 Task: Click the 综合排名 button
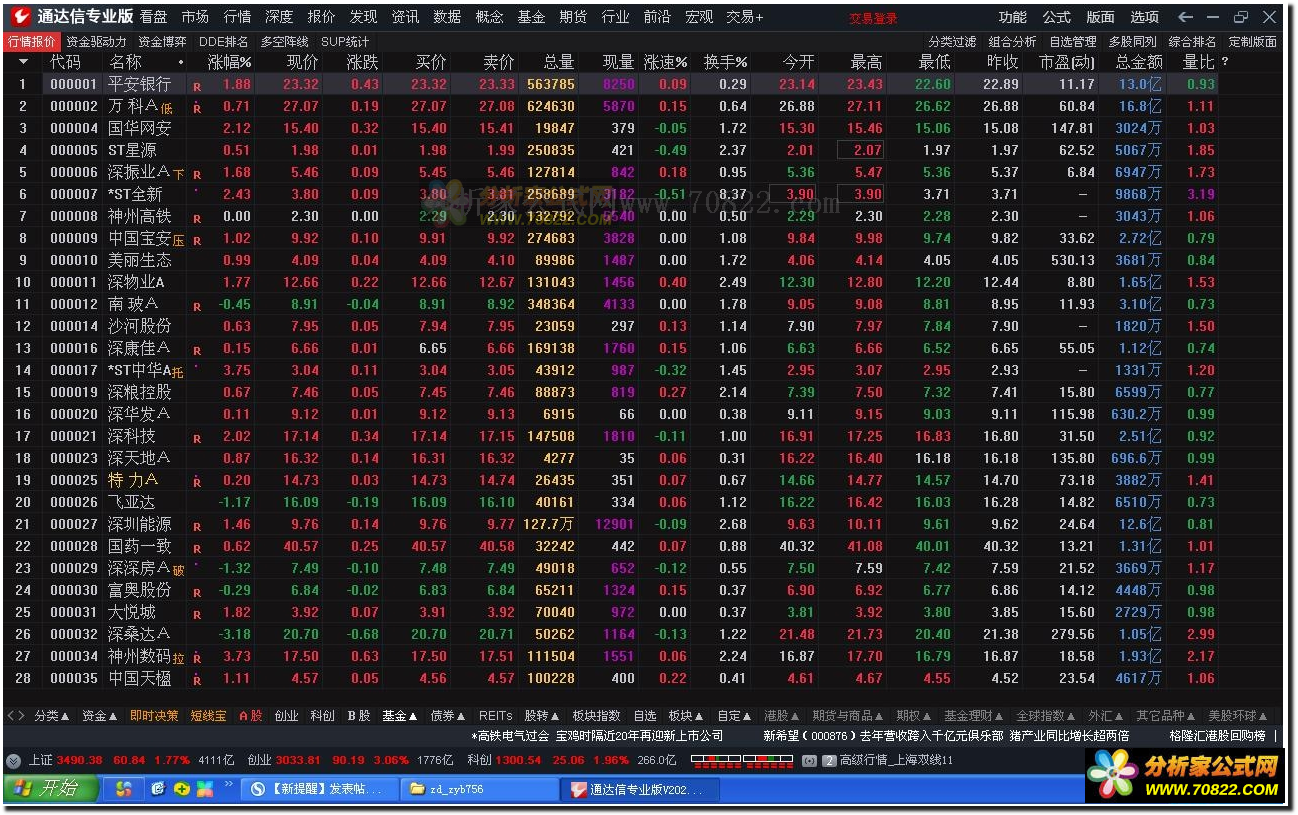tap(1192, 42)
